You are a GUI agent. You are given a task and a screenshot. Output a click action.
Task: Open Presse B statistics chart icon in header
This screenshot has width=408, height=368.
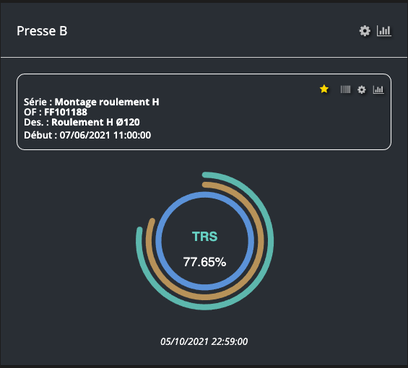384,31
